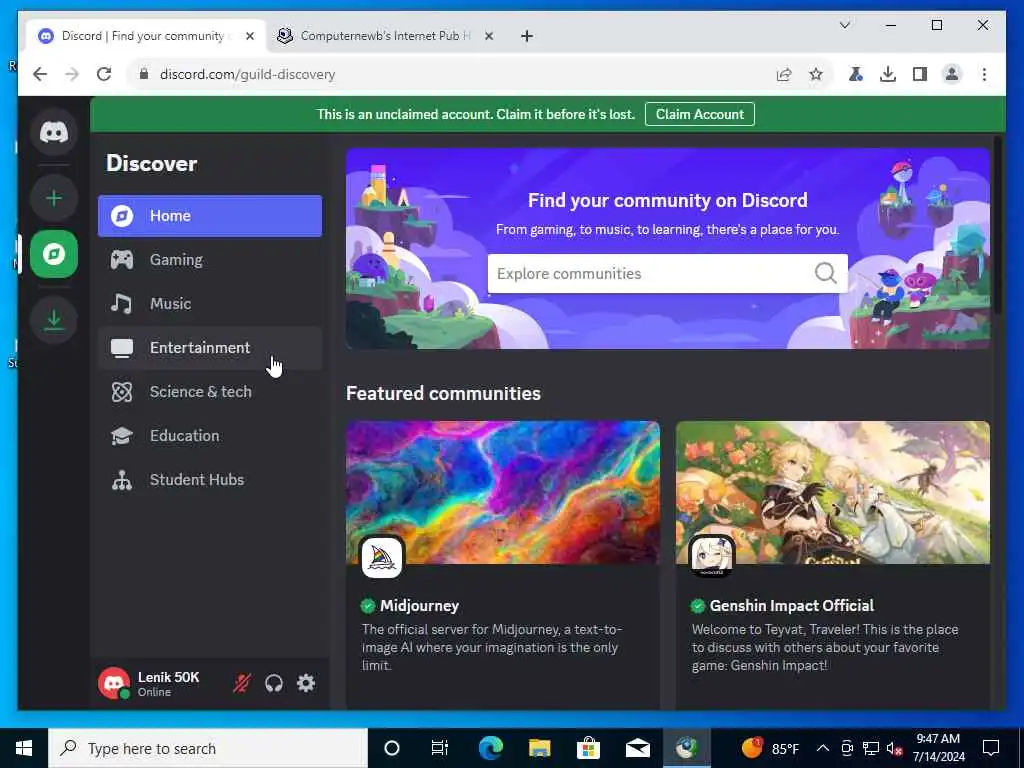Open the Entertainment category

click(x=210, y=347)
